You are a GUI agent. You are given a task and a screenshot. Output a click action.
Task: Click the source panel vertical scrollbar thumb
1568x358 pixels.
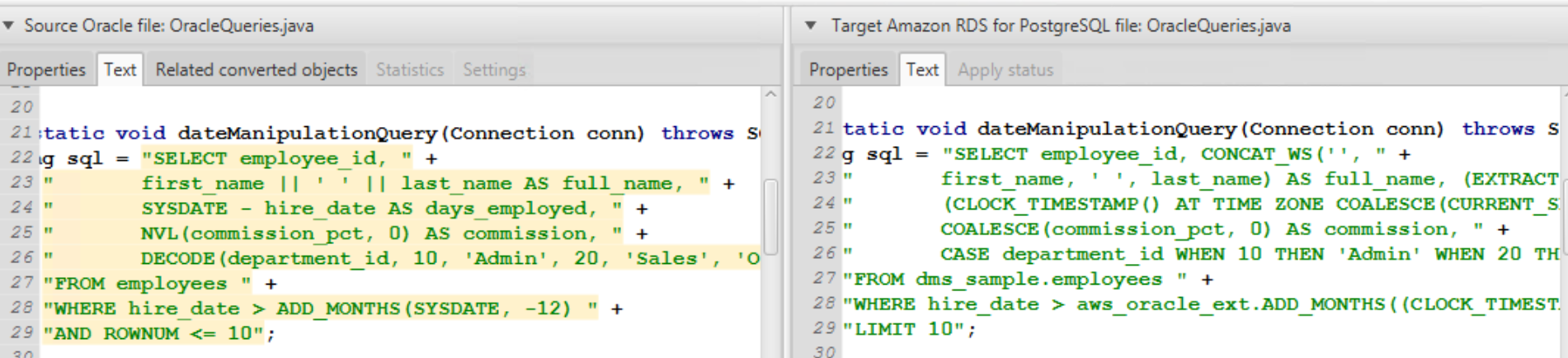[x=771, y=217]
